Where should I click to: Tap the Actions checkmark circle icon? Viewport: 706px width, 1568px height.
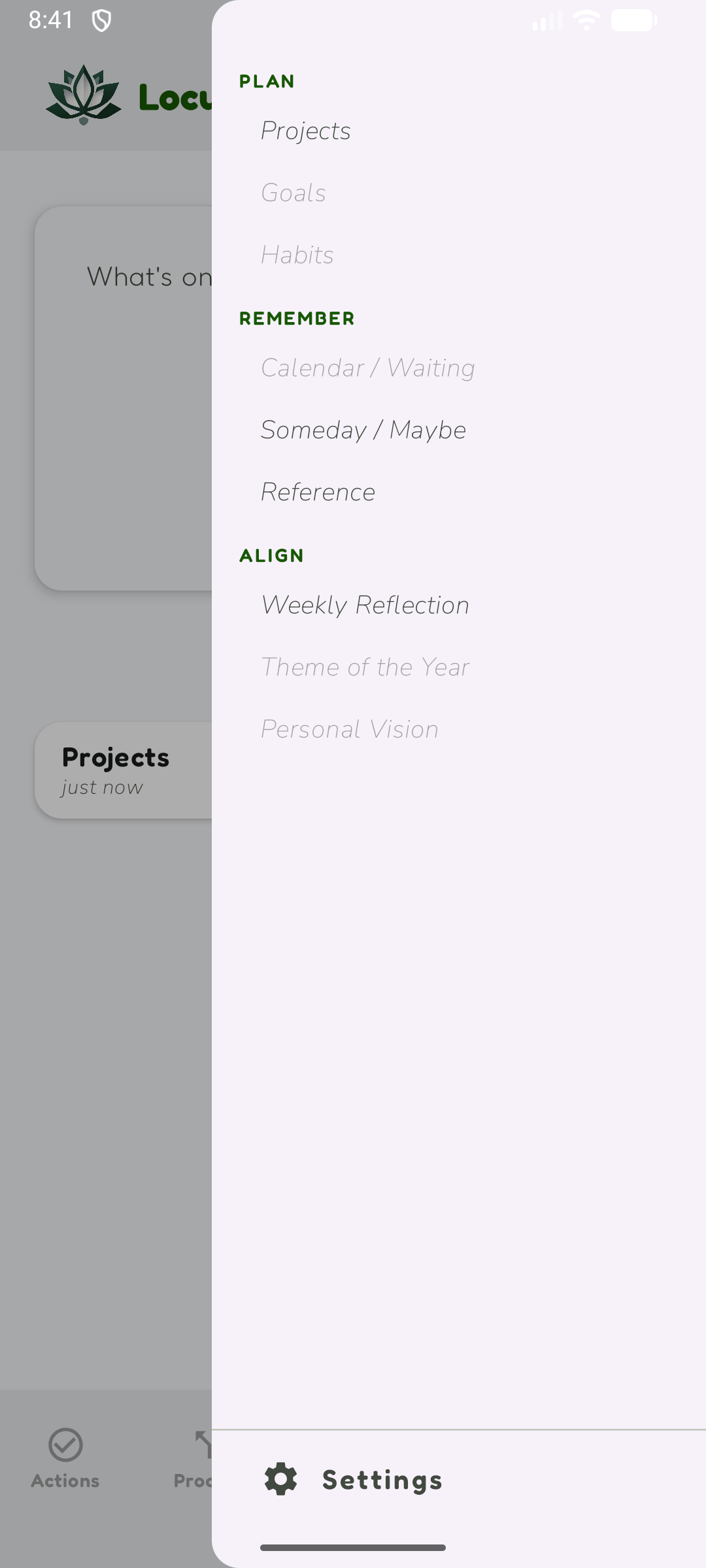(65, 1445)
